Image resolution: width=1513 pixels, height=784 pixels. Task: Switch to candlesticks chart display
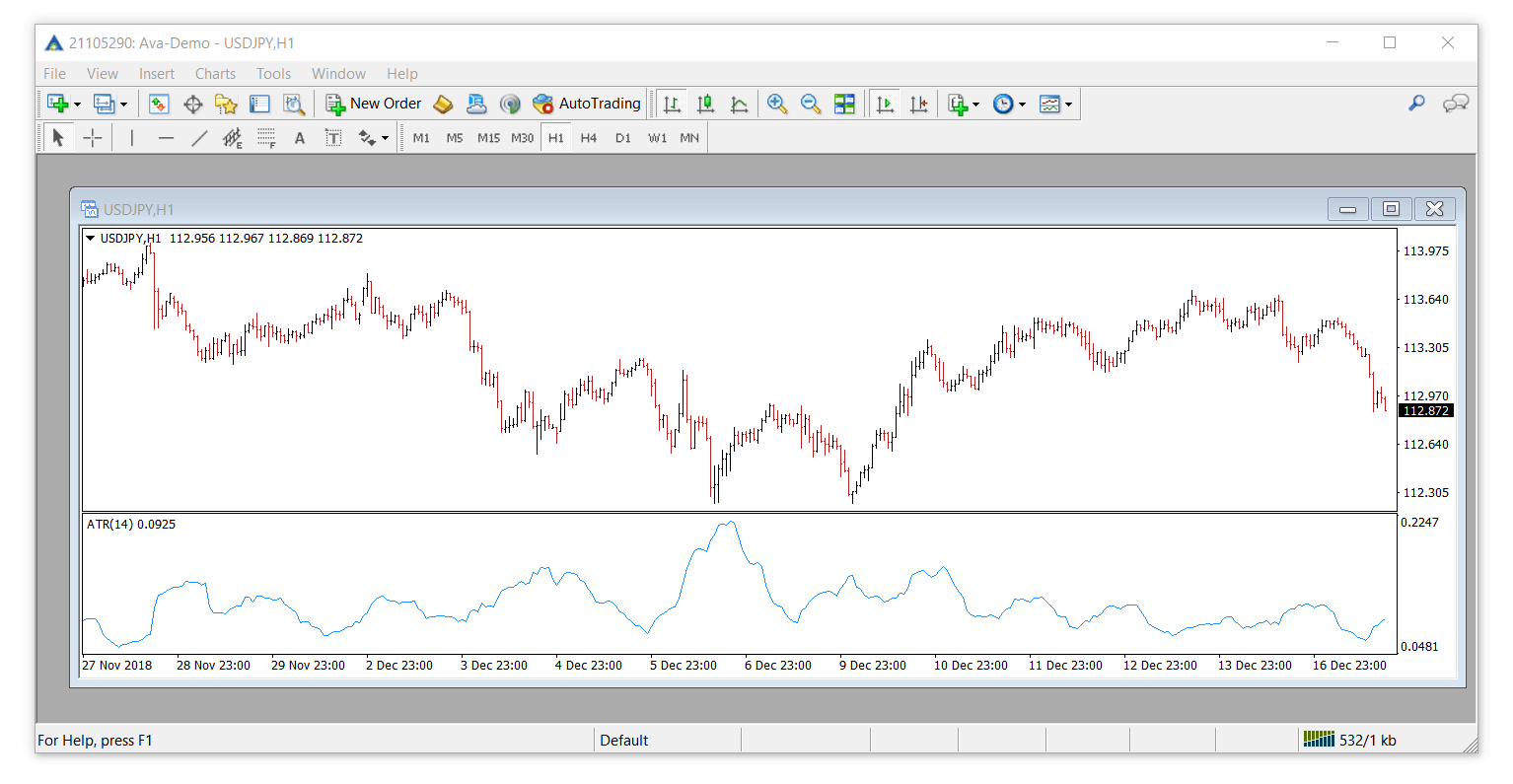(706, 104)
